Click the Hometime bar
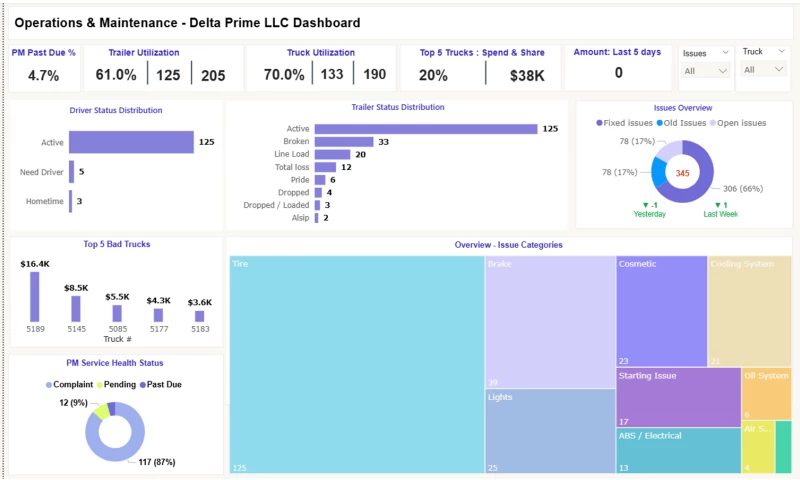The width and height of the screenshot is (800, 480). (x=70, y=201)
